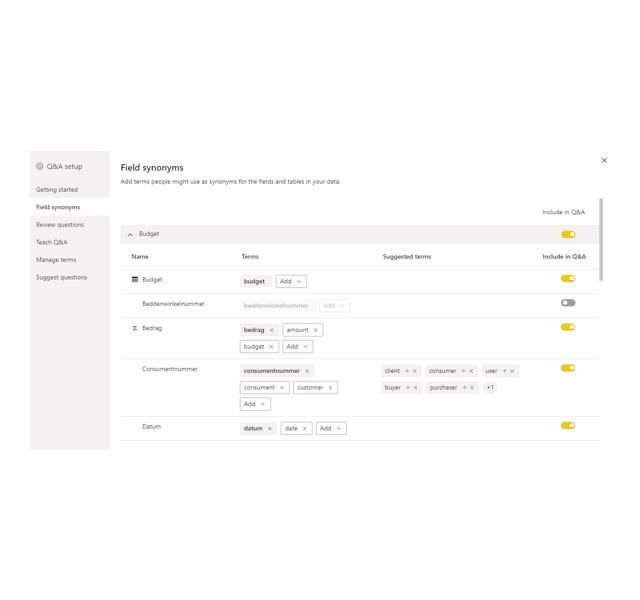Image resolution: width=640 pixels, height=600 pixels.
Task: Click Add in the Consumentnummer terms row
Action: (255, 404)
